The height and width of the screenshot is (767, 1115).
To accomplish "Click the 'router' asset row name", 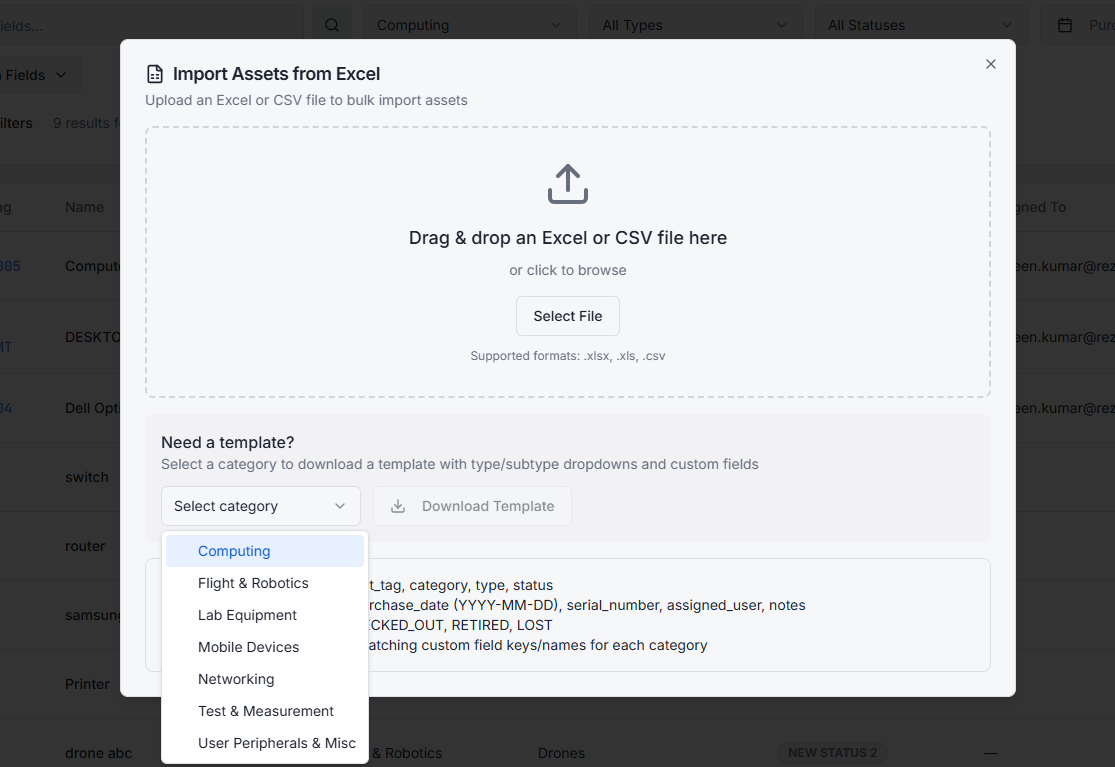I will tap(85, 546).
